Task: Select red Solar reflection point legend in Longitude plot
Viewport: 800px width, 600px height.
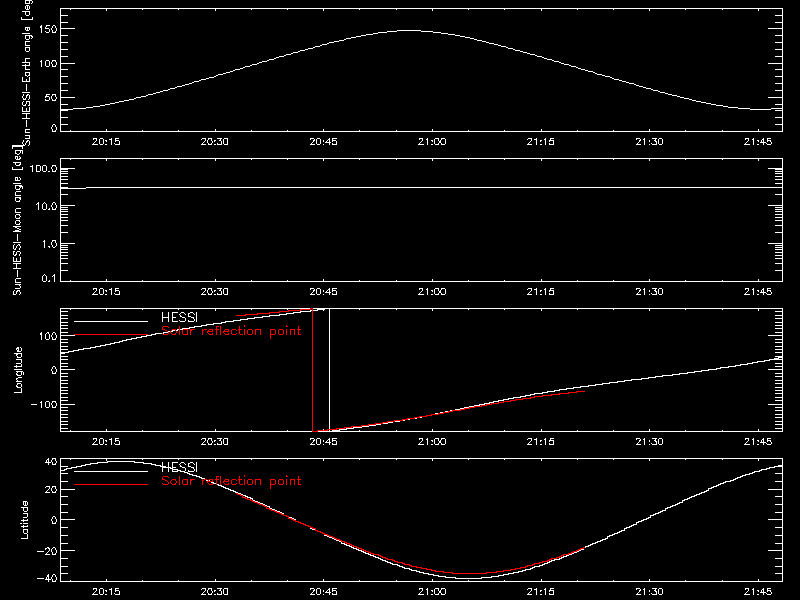Action: click(x=231, y=331)
